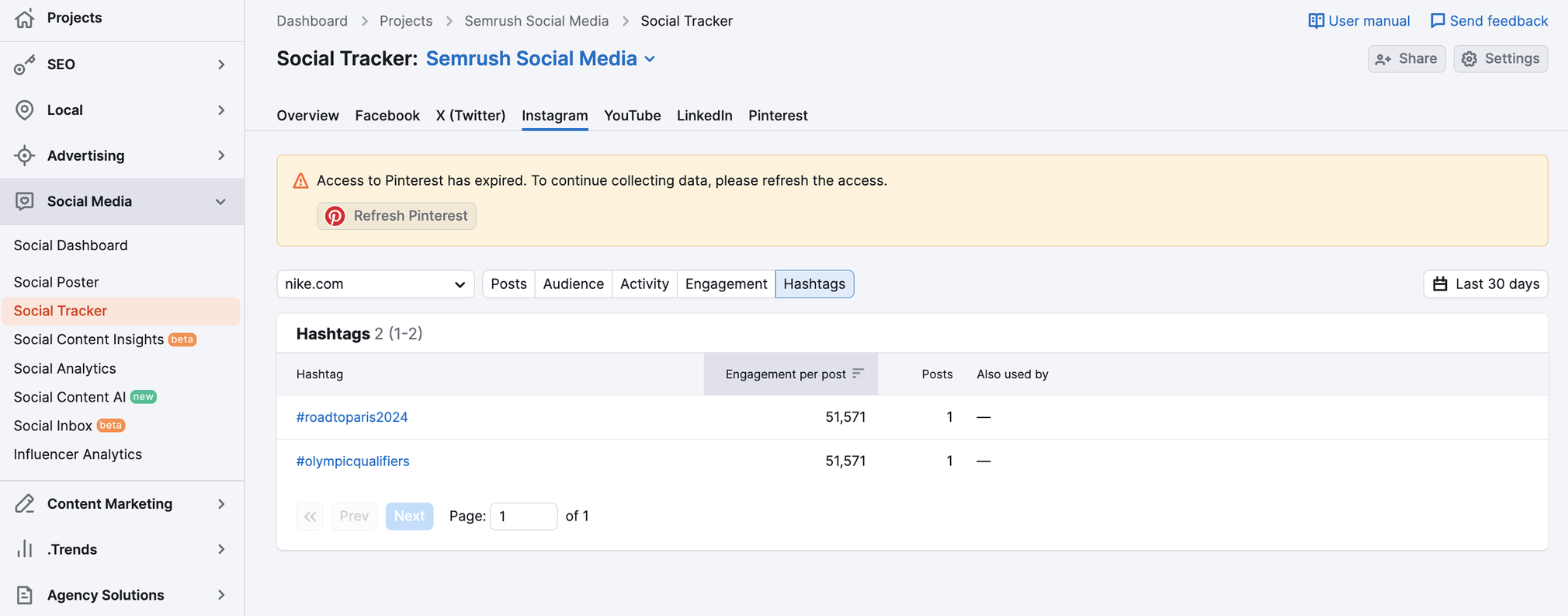Click the Share button

[x=1407, y=59]
